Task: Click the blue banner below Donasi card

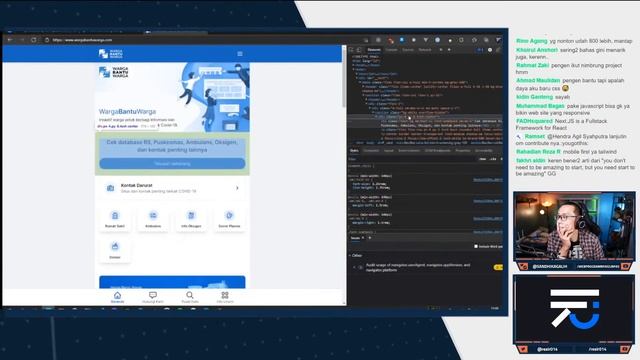Action: [172, 282]
